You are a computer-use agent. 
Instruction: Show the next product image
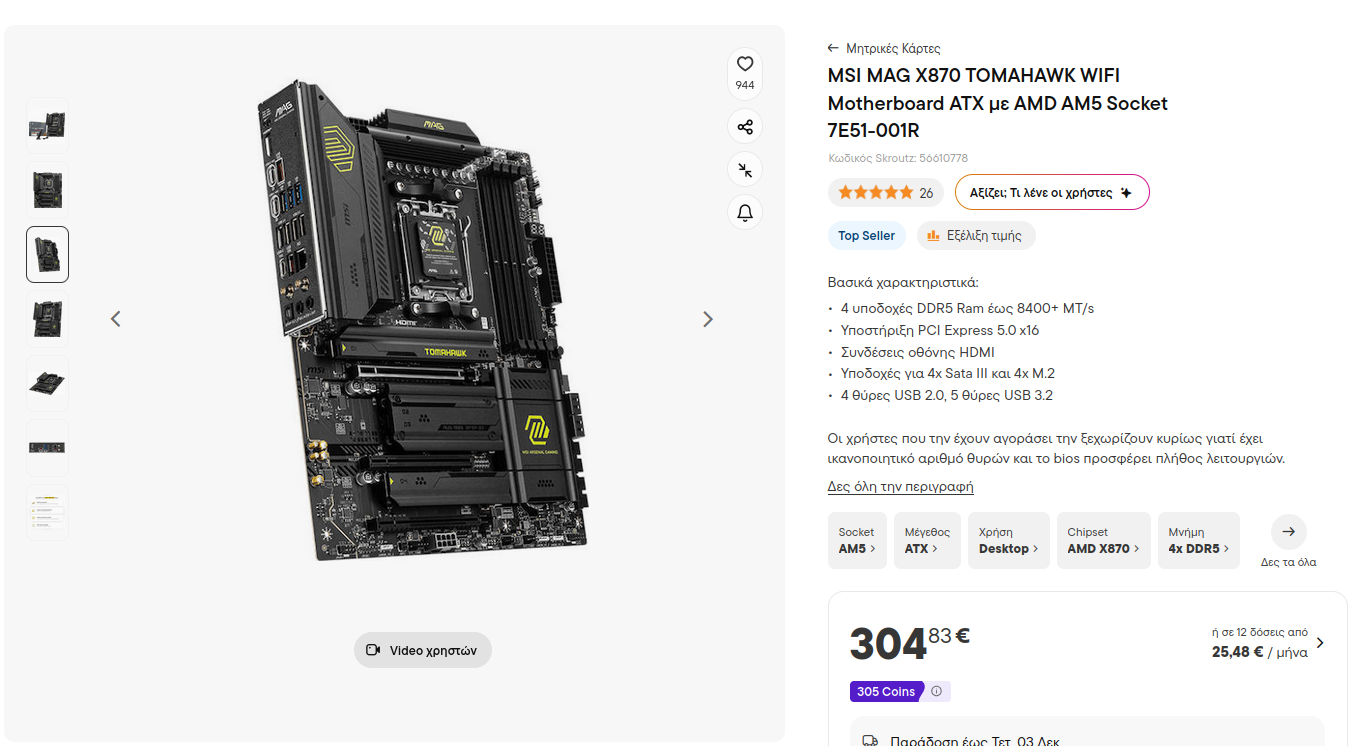click(708, 319)
